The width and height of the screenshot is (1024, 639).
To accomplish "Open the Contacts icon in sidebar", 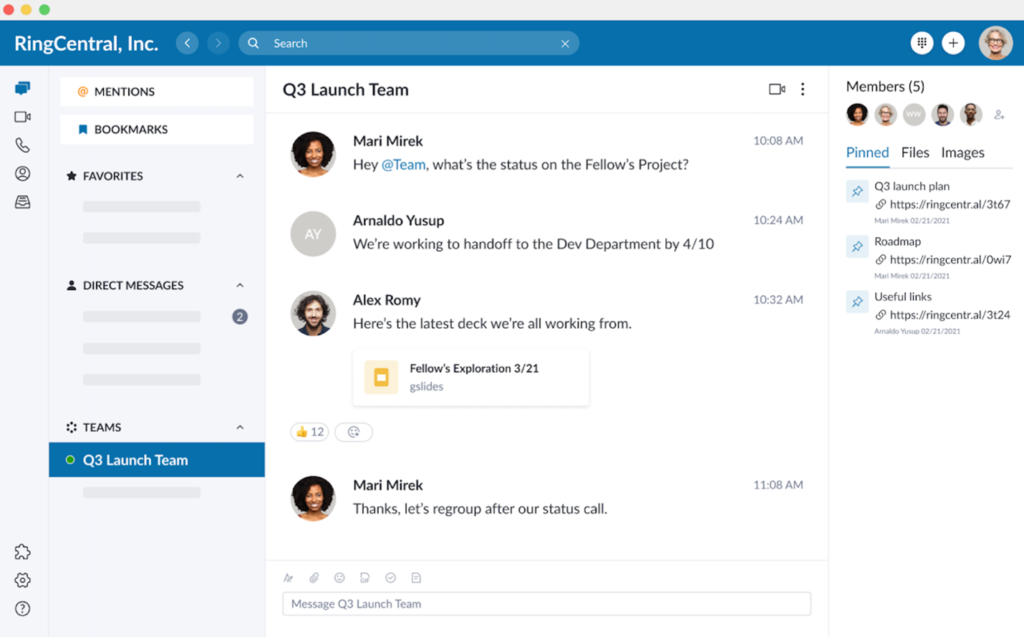I will (22, 173).
